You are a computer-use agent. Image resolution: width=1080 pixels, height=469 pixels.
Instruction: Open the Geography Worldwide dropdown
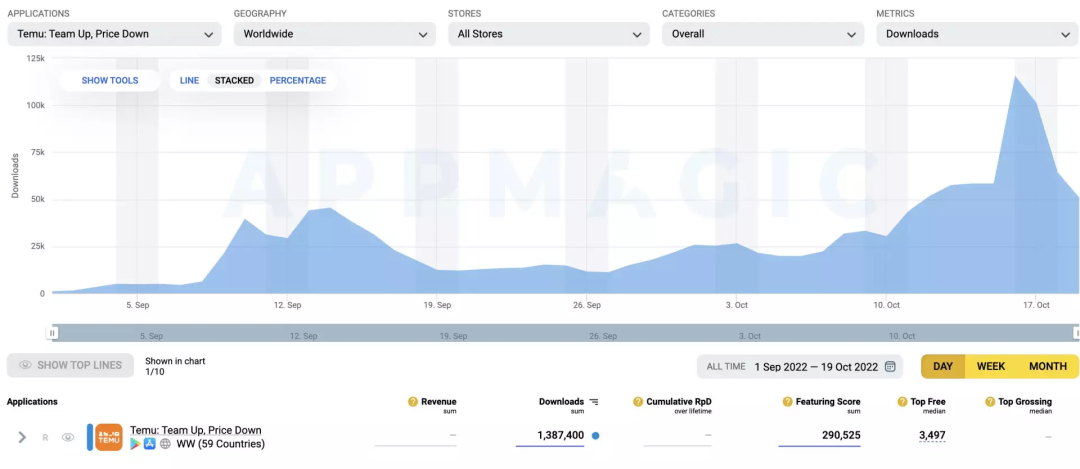[x=334, y=34]
